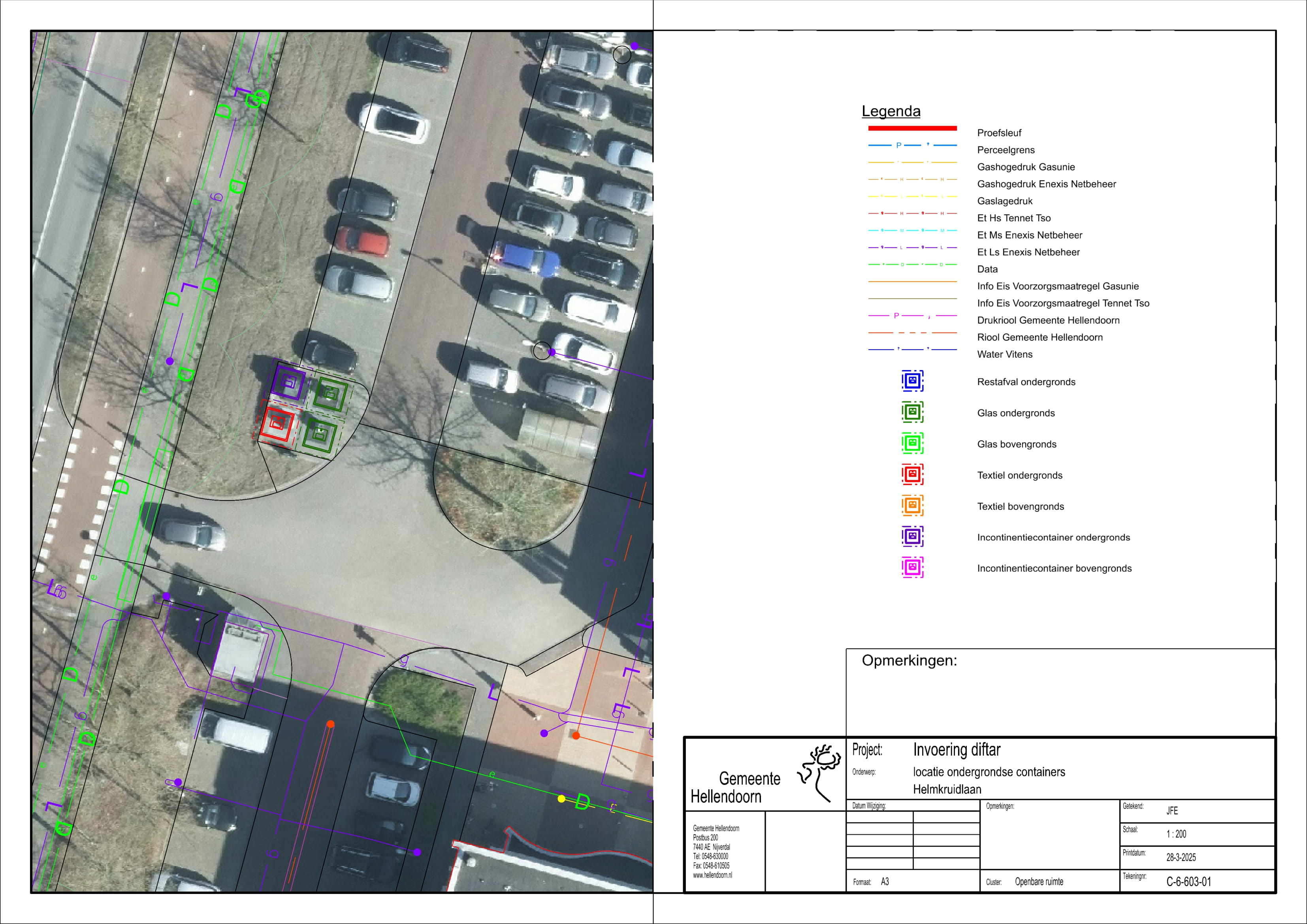Image resolution: width=1307 pixels, height=924 pixels.
Task: Click the red Proefsleuf line swatch
Action: [912, 128]
